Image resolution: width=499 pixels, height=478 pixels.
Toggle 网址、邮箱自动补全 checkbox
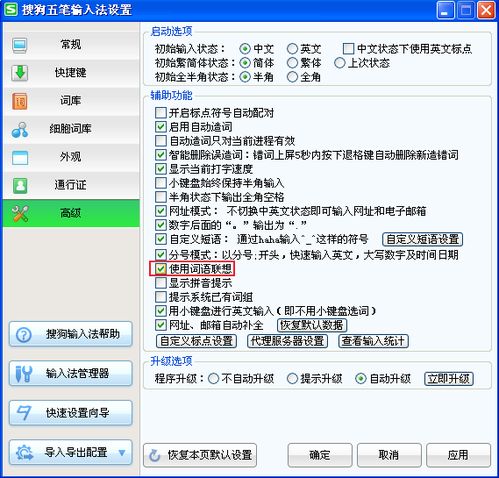click(x=161, y=325)
